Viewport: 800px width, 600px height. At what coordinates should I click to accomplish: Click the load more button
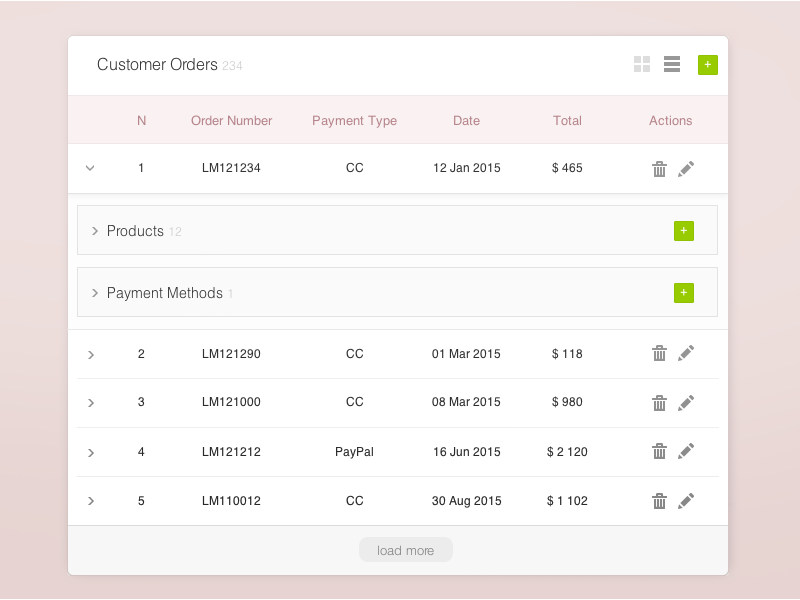tap(405, 549)
